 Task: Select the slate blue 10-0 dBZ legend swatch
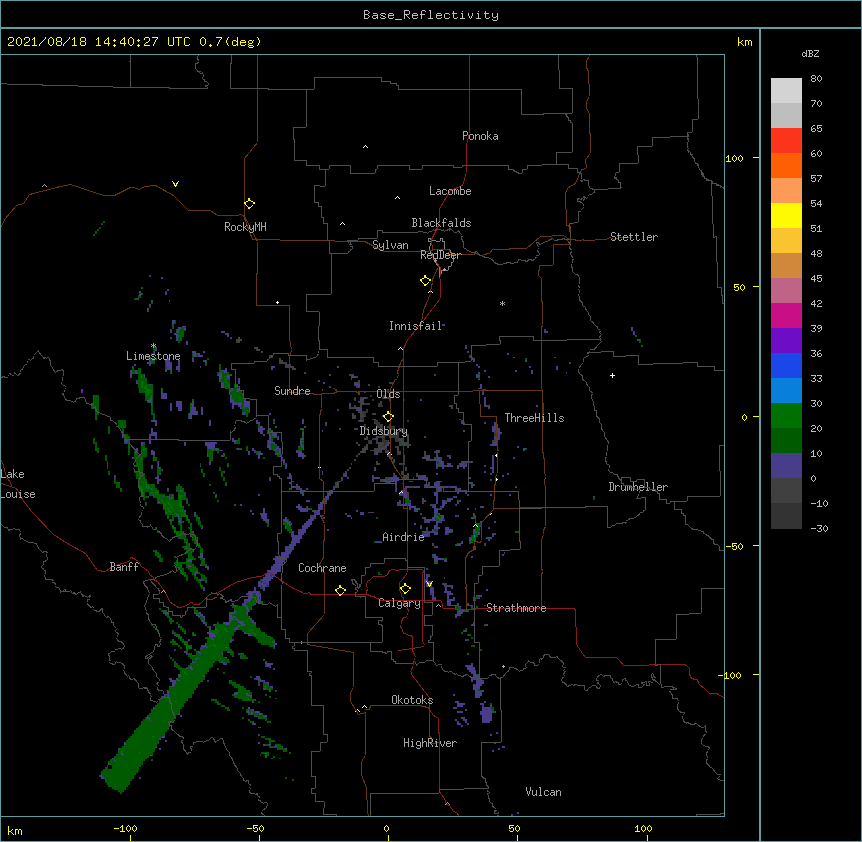click(786, 466)
